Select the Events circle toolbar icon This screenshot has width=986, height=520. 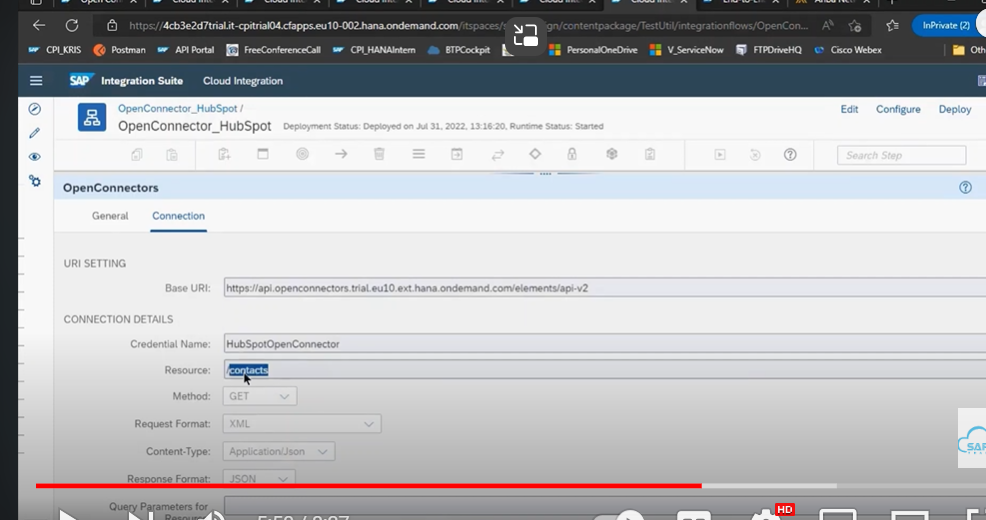pyautogui.click(x=302, y=154)
